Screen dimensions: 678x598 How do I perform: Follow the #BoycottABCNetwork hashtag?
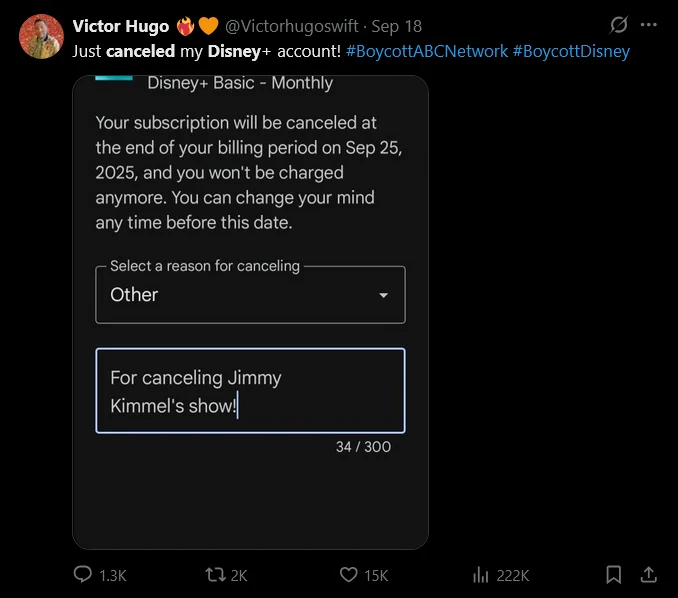426,50
